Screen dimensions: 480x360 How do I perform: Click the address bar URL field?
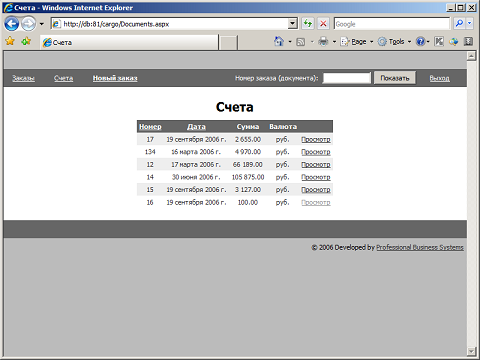click(170, 24)
